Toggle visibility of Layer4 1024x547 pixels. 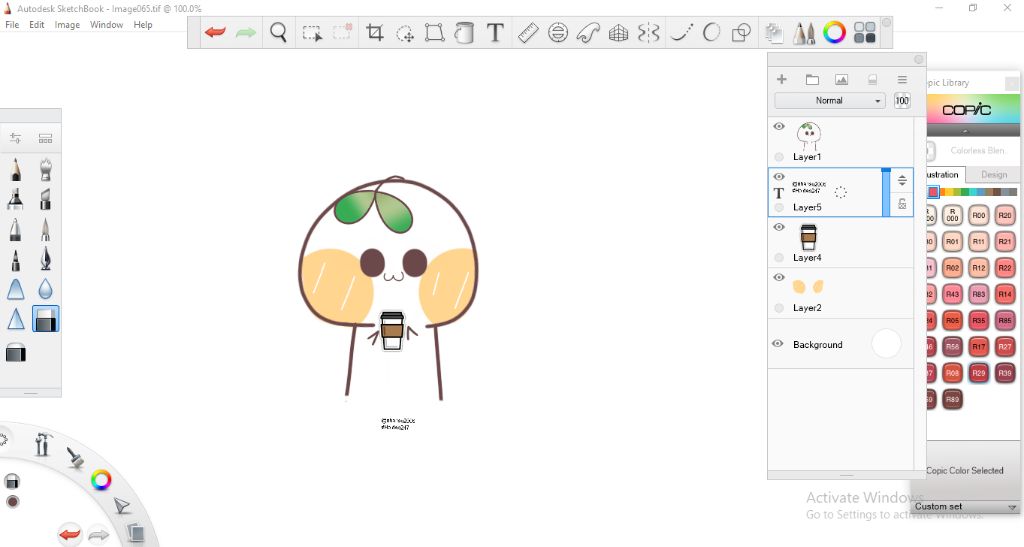tap(779, 227)
